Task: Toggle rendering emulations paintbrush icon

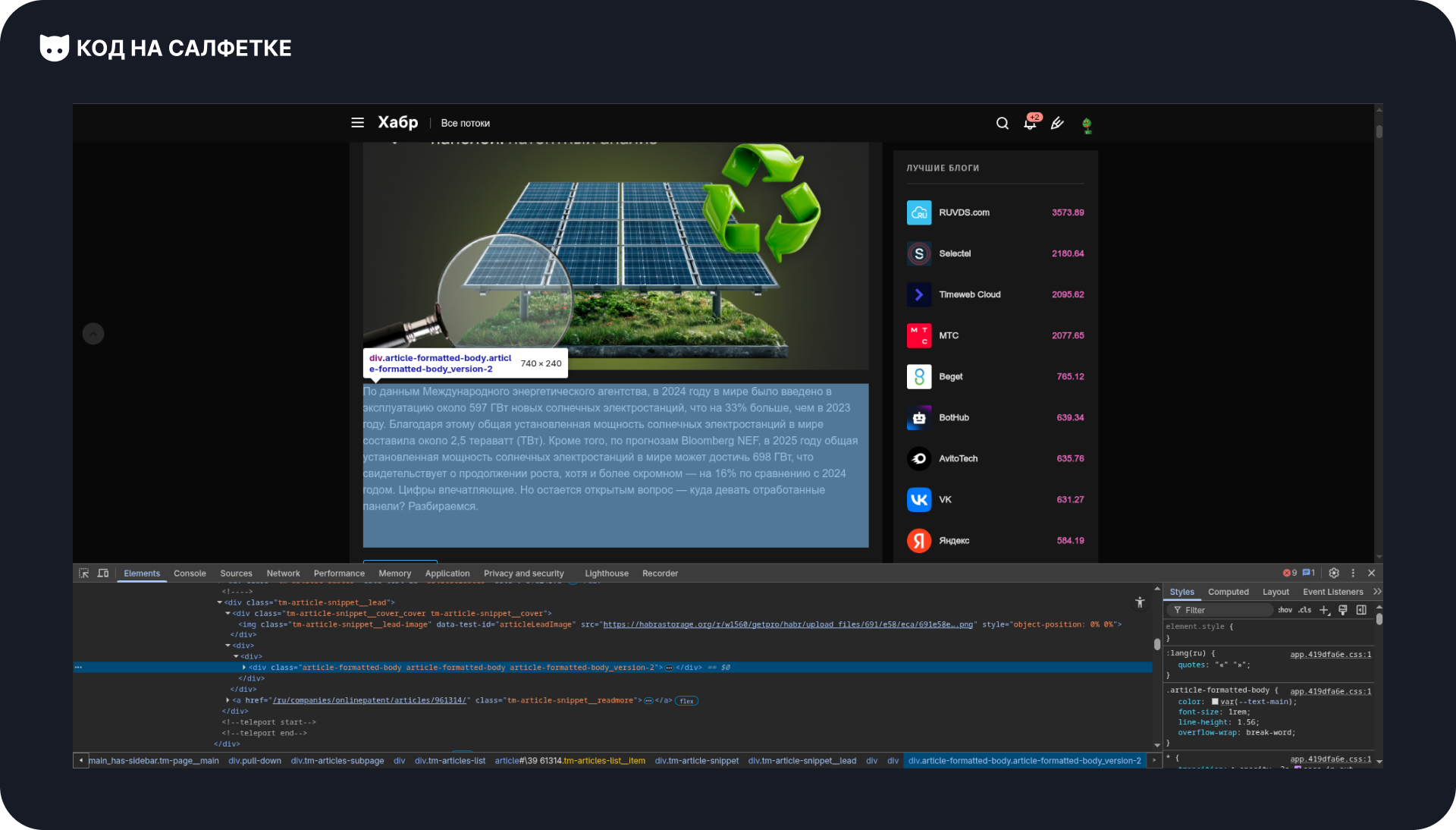Action: [1343, 610]
